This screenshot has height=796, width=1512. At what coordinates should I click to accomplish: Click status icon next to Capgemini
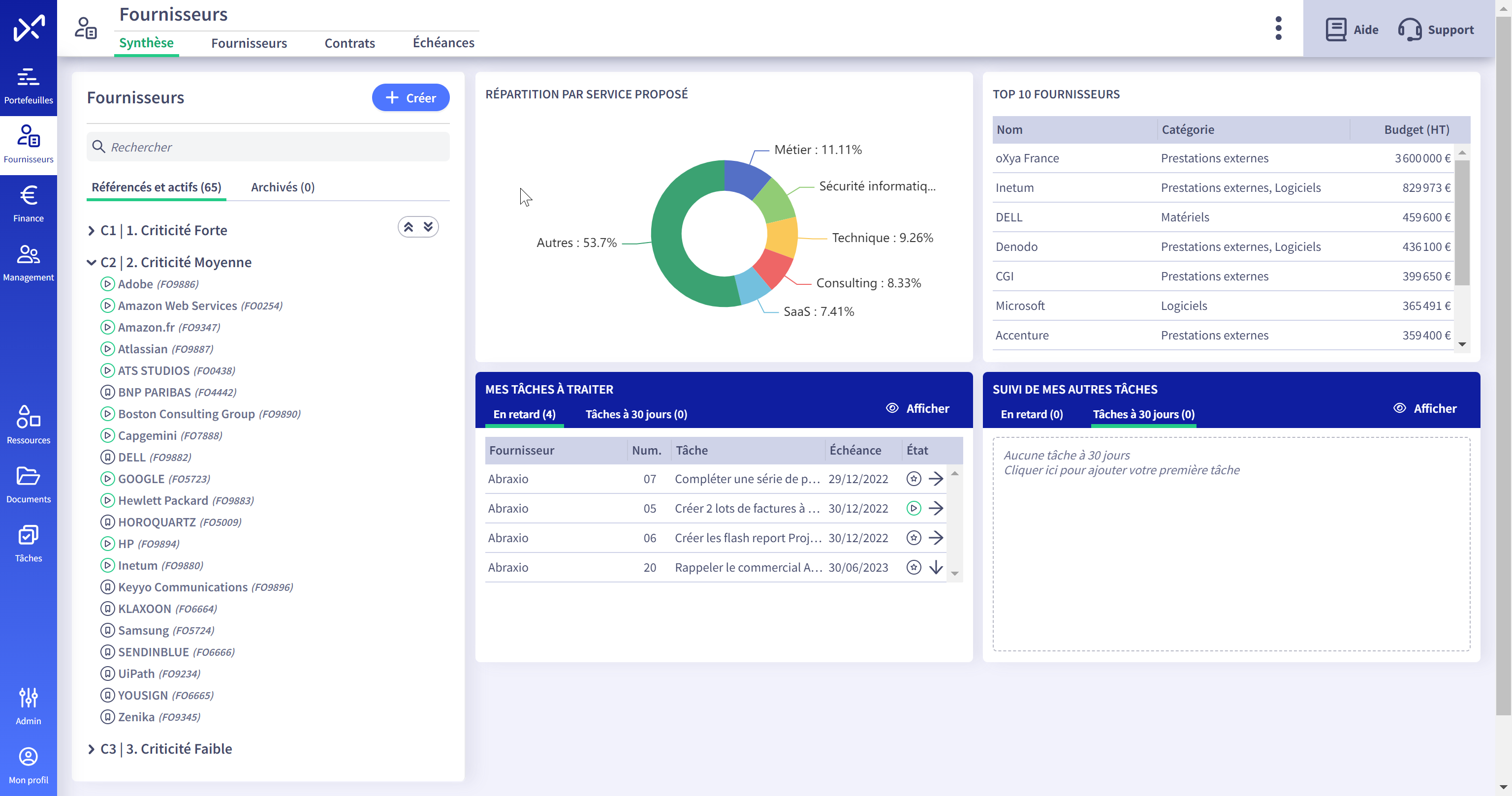point(107,435)
